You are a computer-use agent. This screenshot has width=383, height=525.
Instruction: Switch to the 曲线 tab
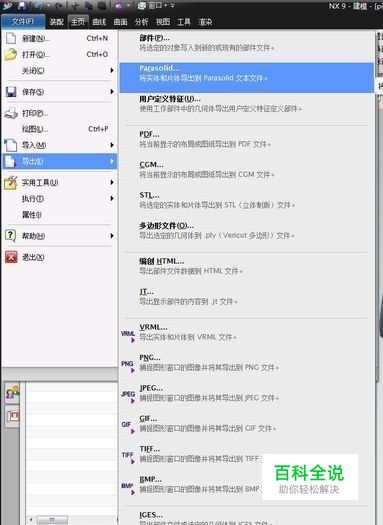tap(99, 22)
